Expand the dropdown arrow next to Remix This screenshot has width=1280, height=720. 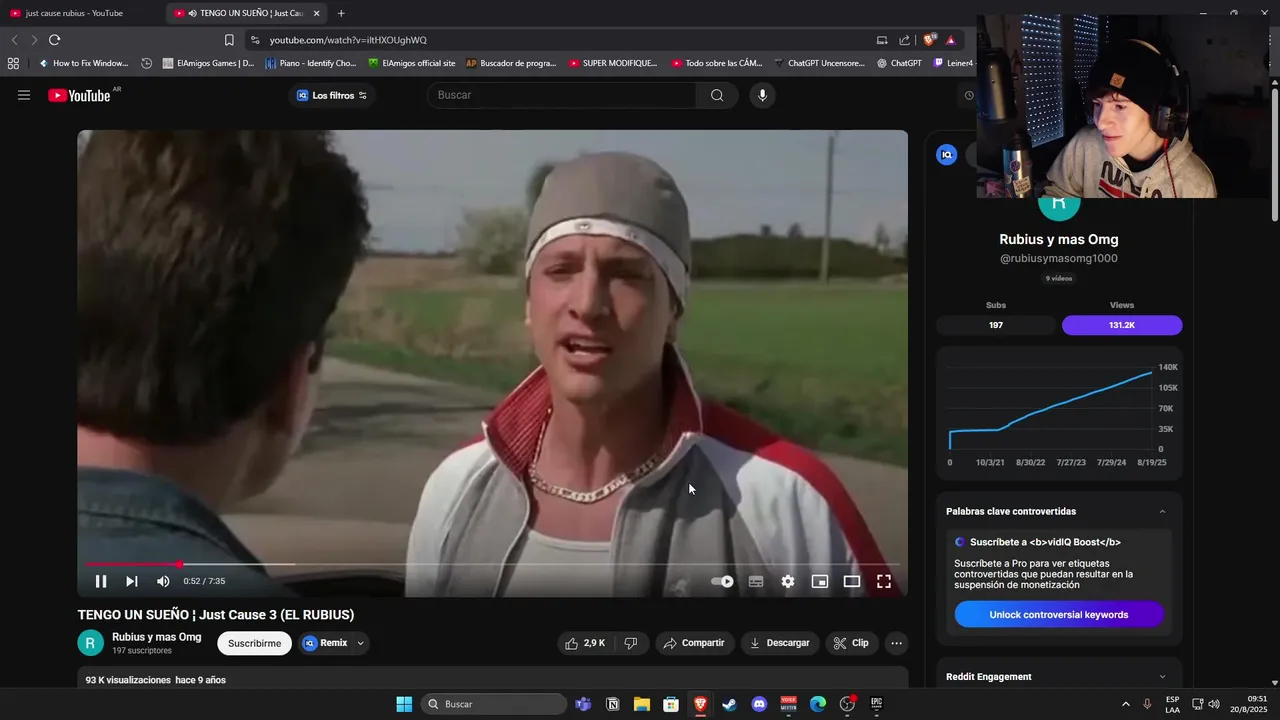[x=361, y=643]
